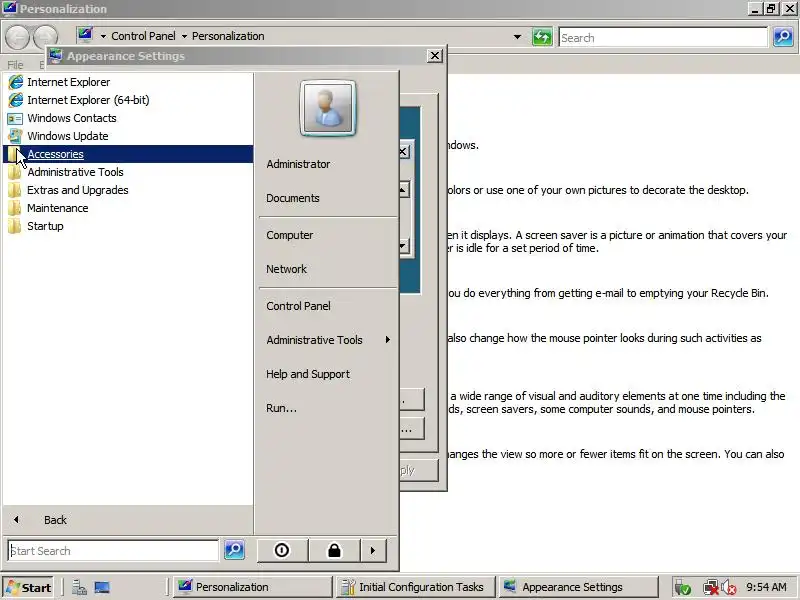Expand Administrative Tools submenu in right pane

coord(328,340)
